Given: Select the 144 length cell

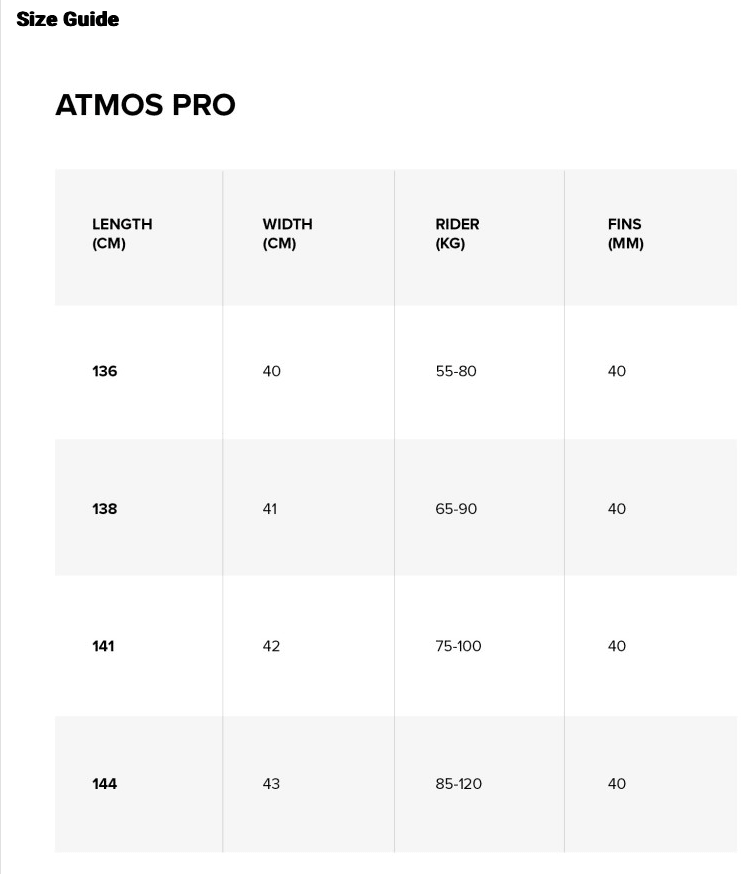Looking at the screenshot, I should pos(105,784).
